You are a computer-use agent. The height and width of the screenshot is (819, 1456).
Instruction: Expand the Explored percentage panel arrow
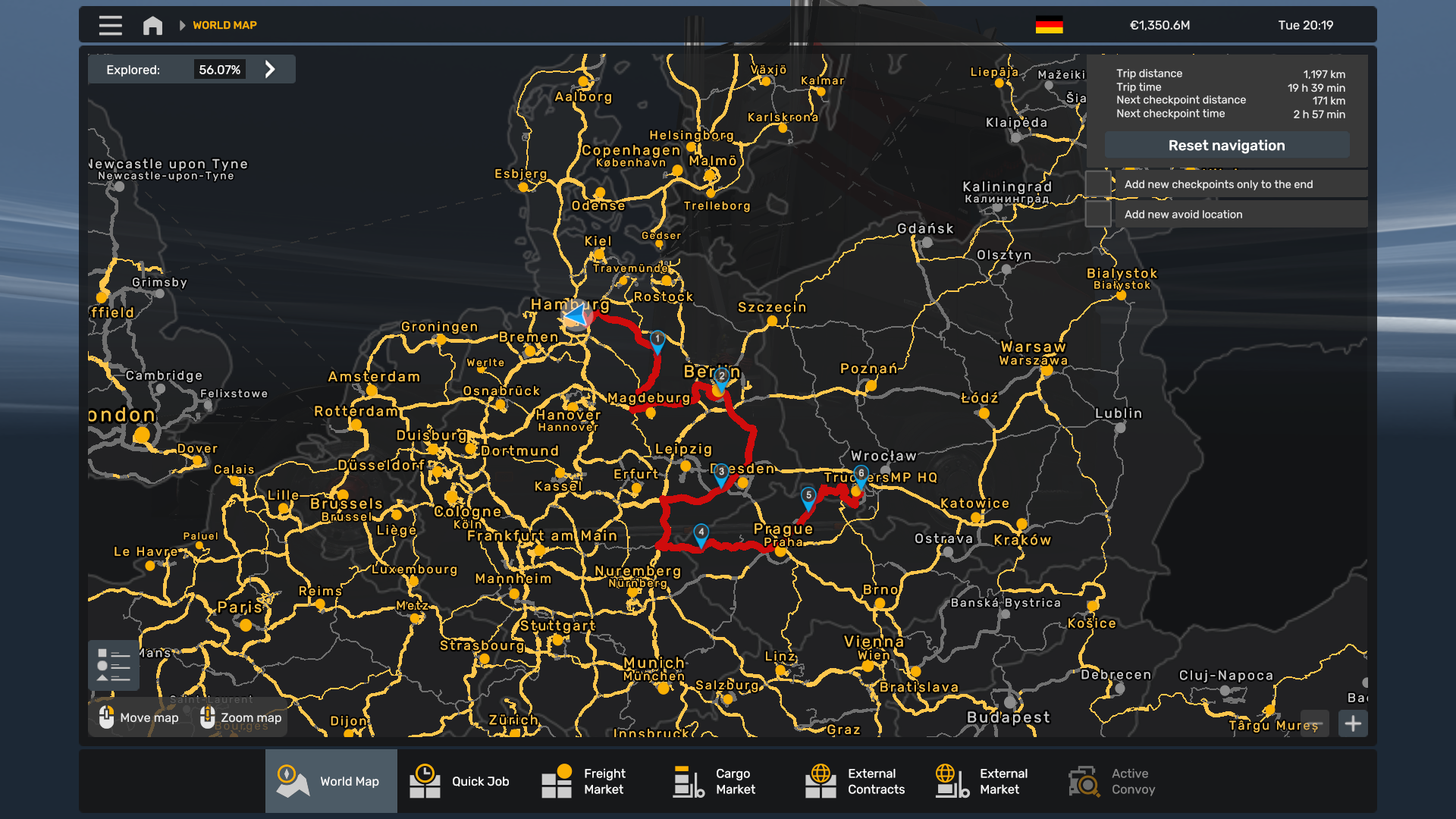270,70
